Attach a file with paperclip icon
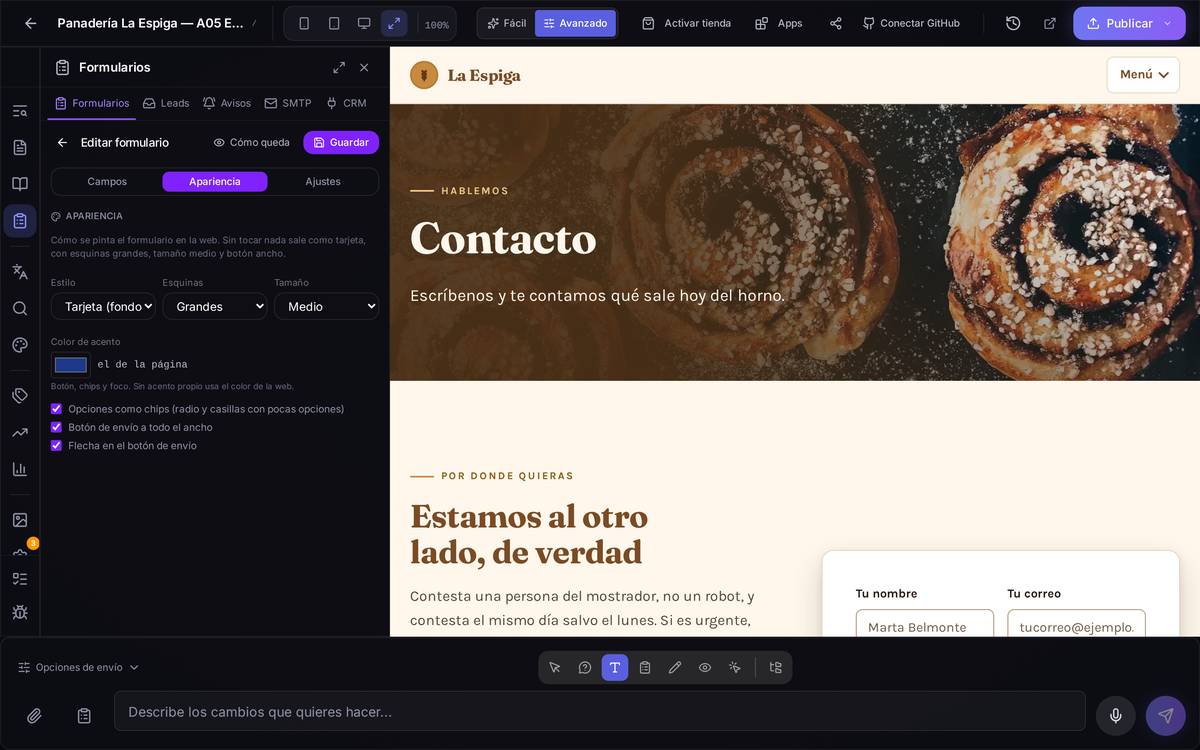Image resolution: width=1200 pixels, height=750 pixels. point(34,716)
